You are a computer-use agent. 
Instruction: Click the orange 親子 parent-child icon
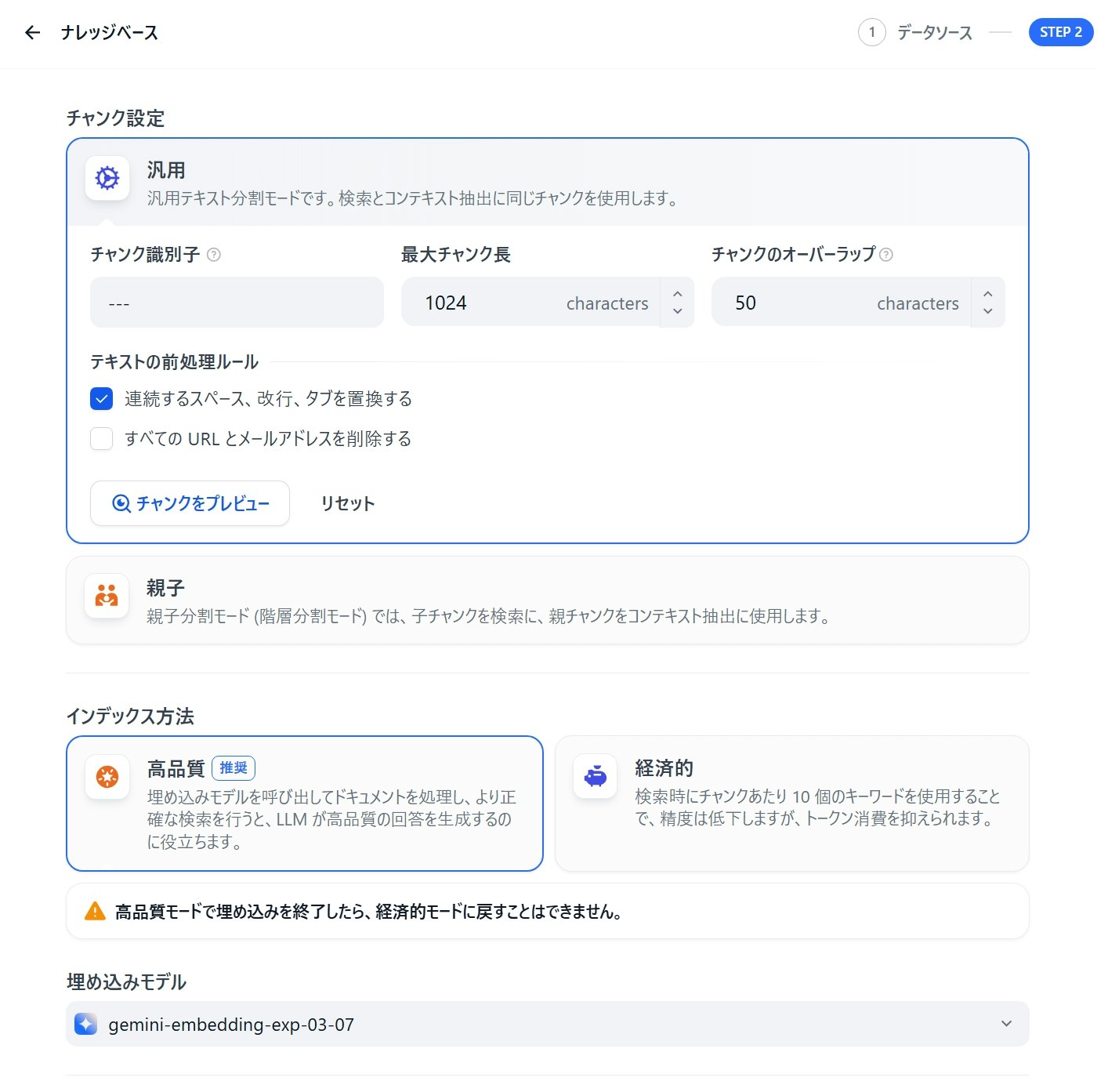point(106,596)
